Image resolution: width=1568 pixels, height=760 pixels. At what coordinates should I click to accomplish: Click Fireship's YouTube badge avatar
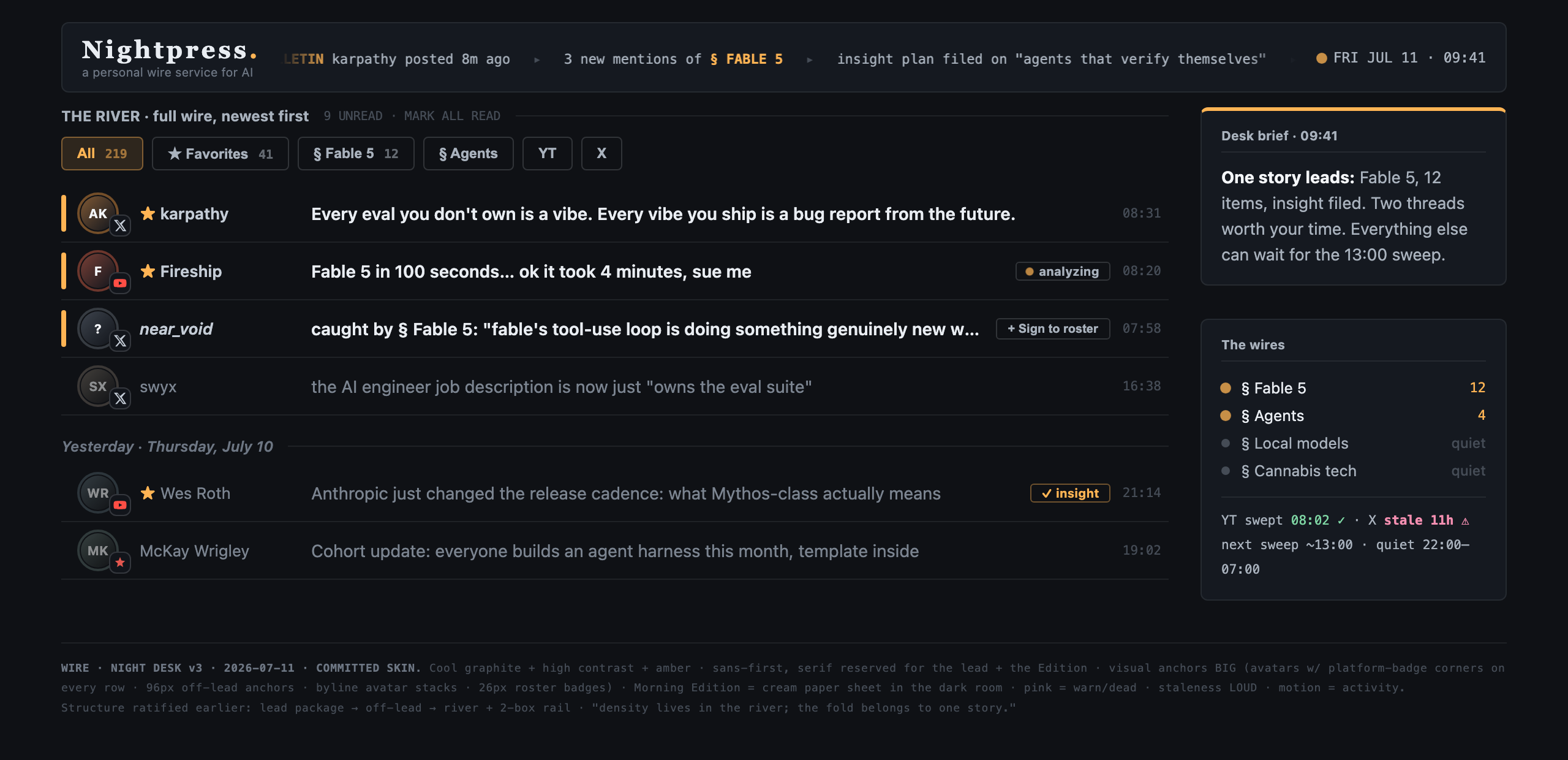(x=98, y=271)
